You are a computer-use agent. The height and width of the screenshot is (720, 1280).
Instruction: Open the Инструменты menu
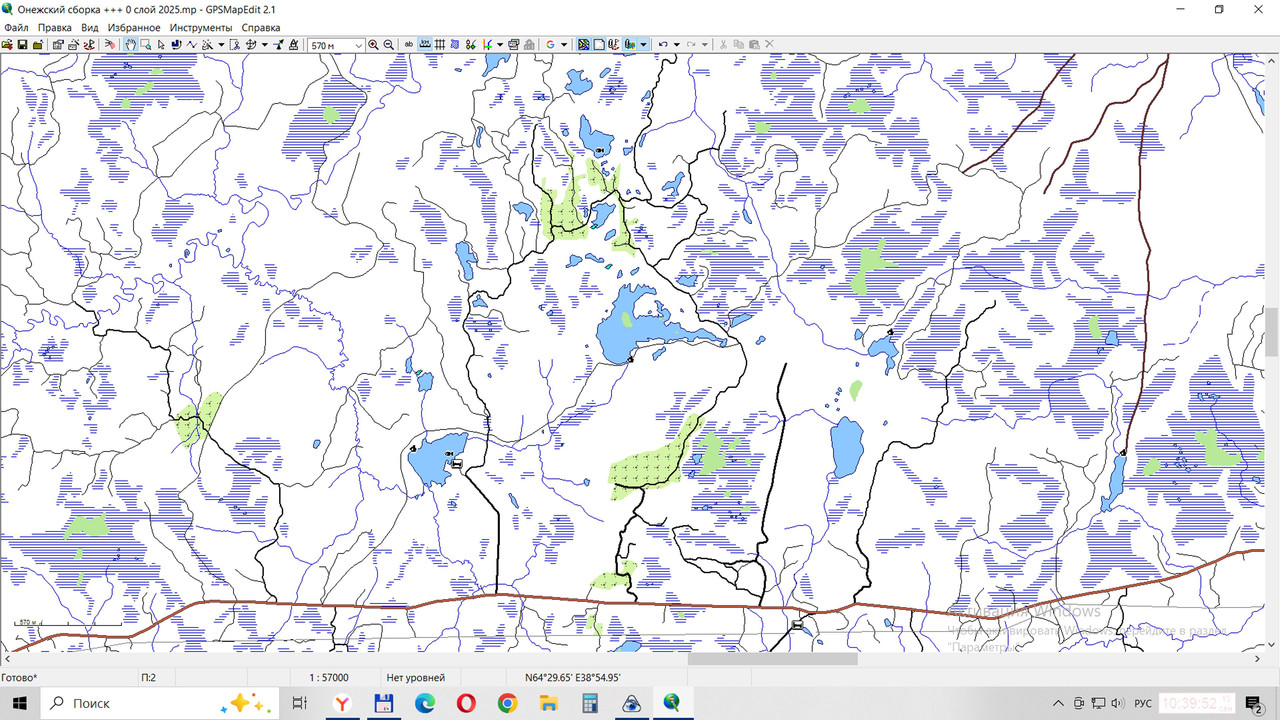201,27
